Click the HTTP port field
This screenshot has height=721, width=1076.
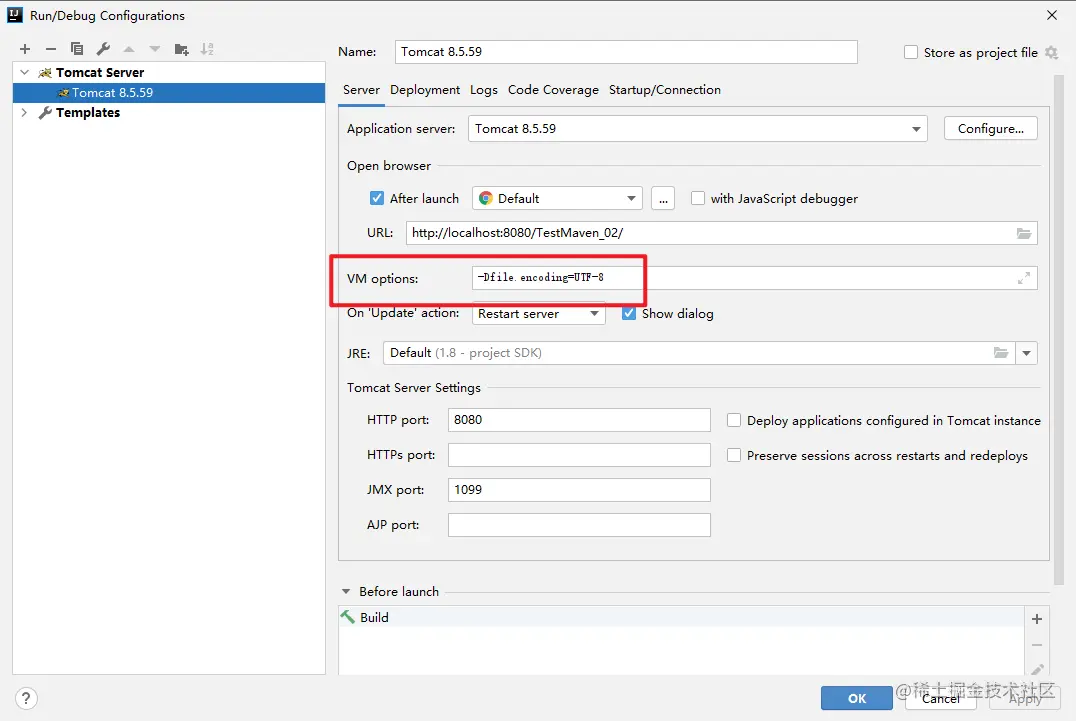pyautogui.click(x=579, y=420)
